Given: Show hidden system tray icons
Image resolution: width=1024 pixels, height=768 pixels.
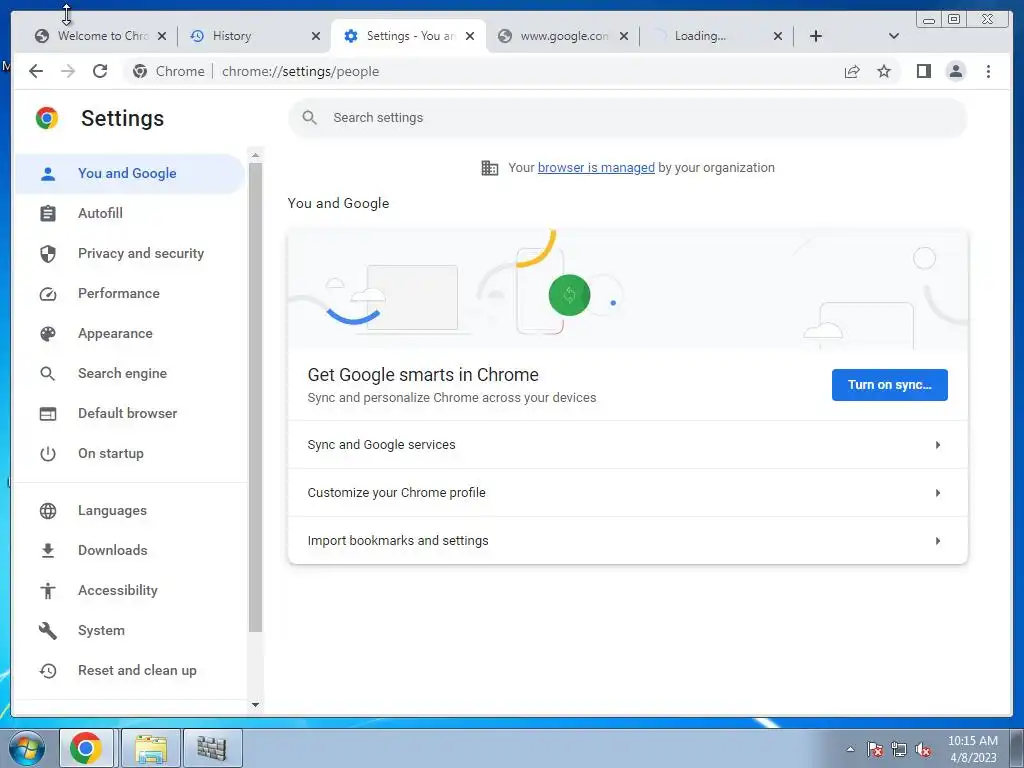Looking at the screenshot, I should (x=850, y=749).
